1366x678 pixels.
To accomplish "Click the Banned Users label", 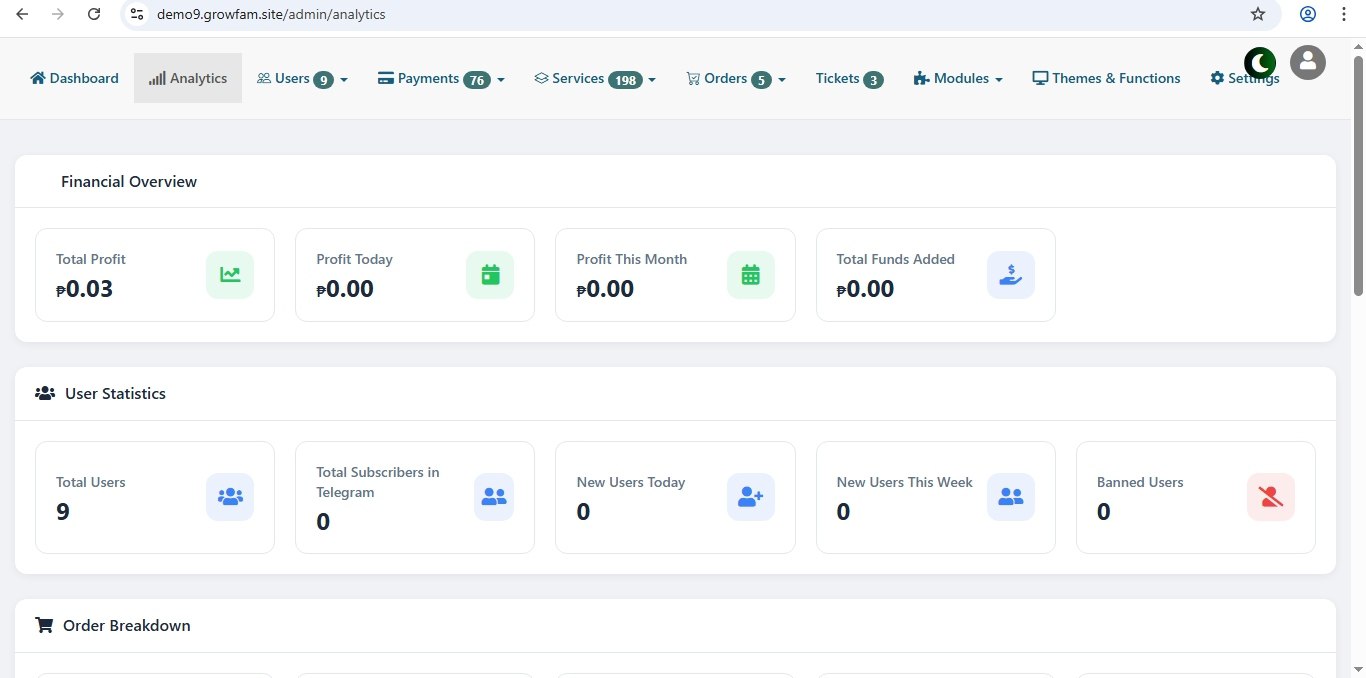I will pyautogui.click(x=1140, y=482).
